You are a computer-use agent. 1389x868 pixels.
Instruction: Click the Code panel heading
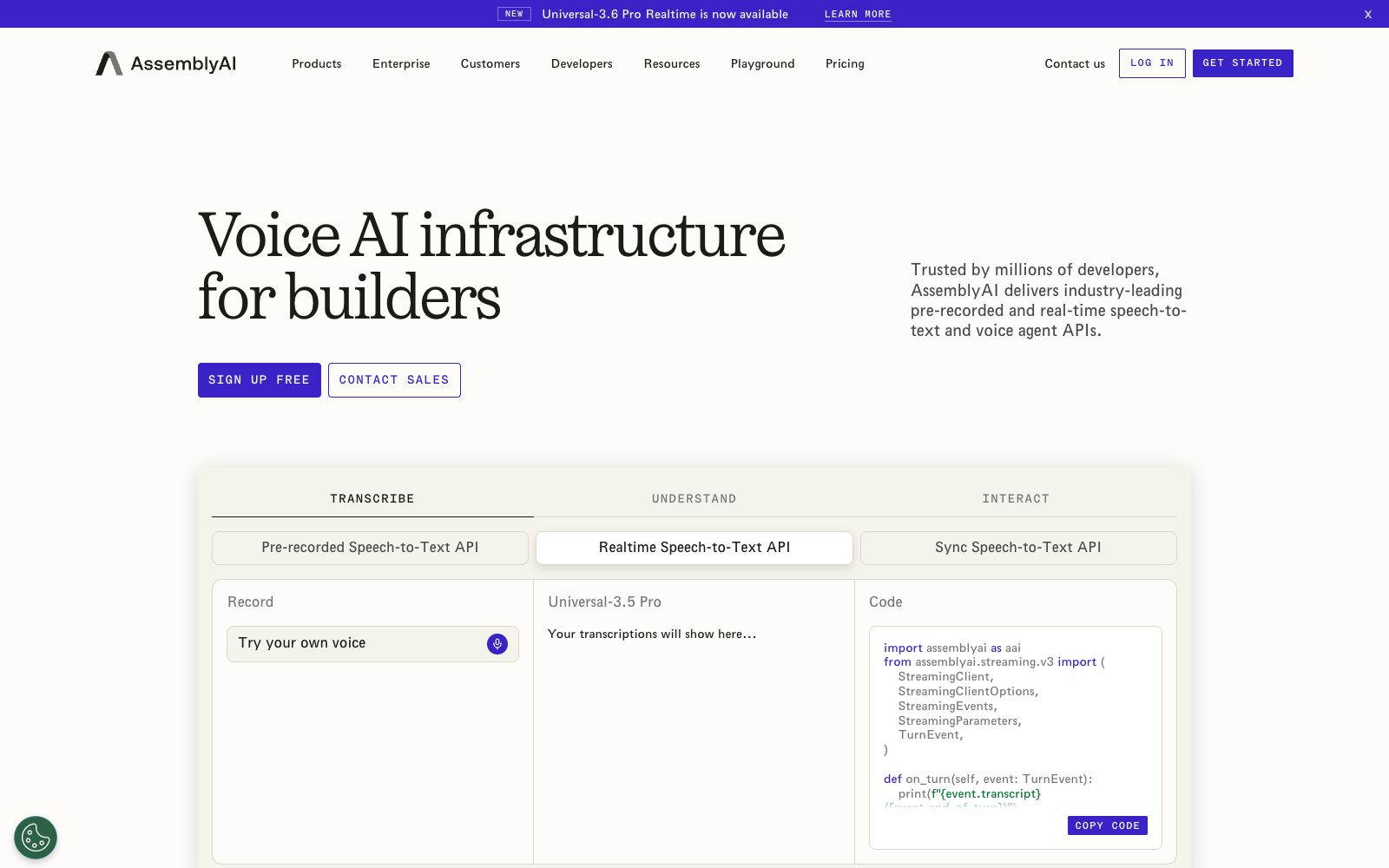885,602
